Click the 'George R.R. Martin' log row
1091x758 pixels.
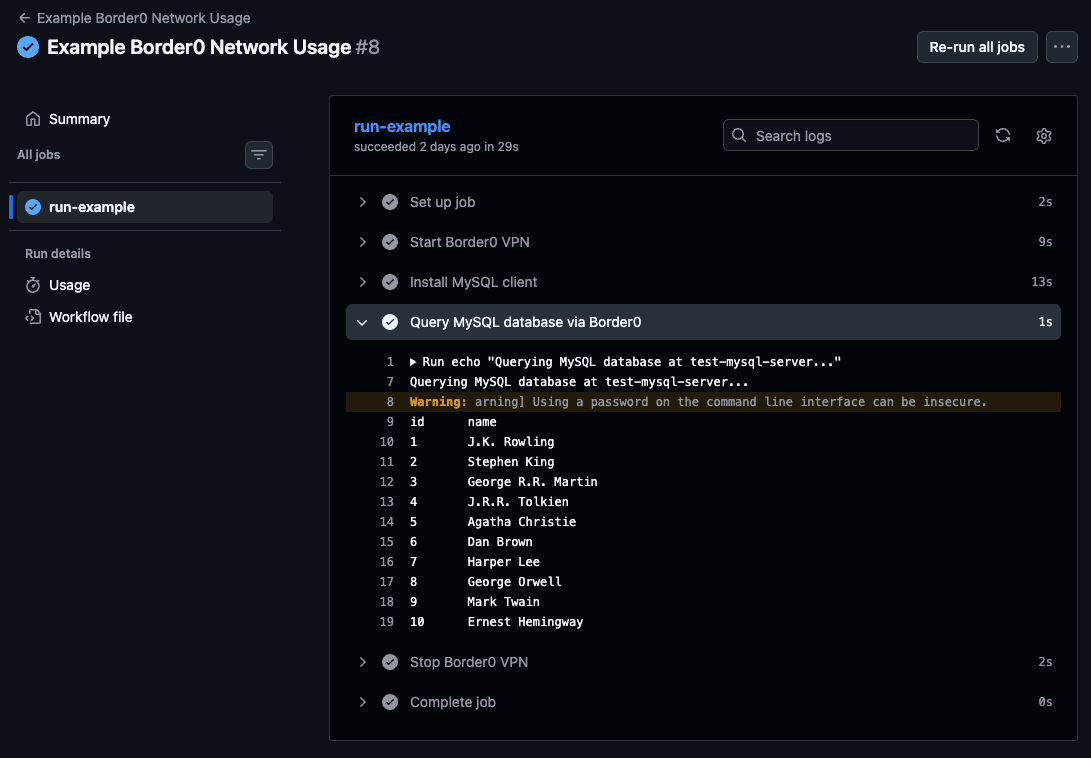(703, 482)
